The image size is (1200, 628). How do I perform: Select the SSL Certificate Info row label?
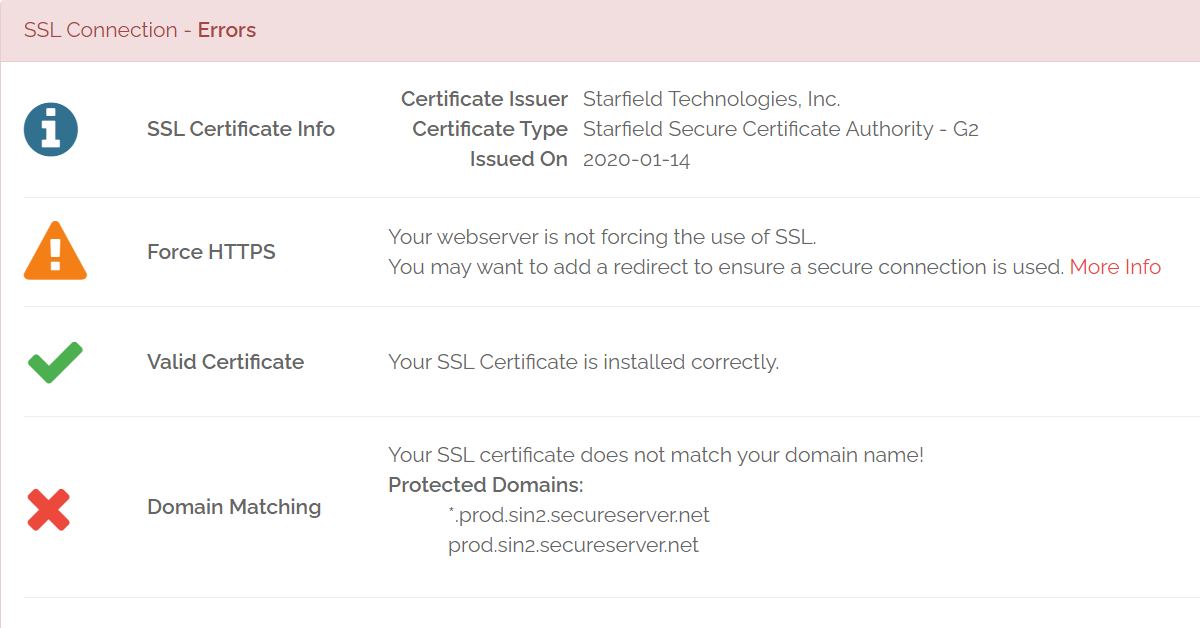pyautogui.click(x=240, y=129)
